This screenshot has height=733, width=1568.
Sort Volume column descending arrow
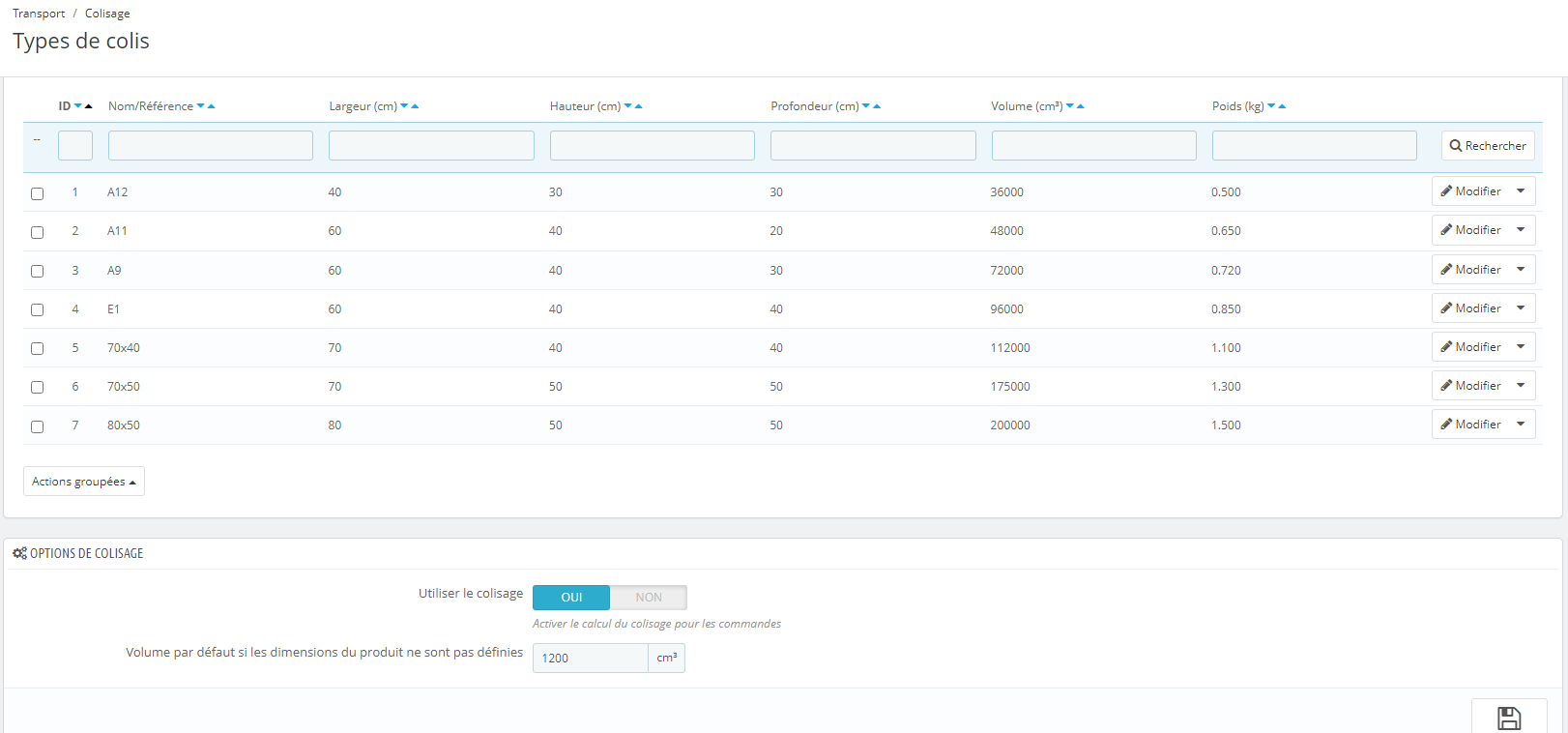click(x=1070, y=106)
